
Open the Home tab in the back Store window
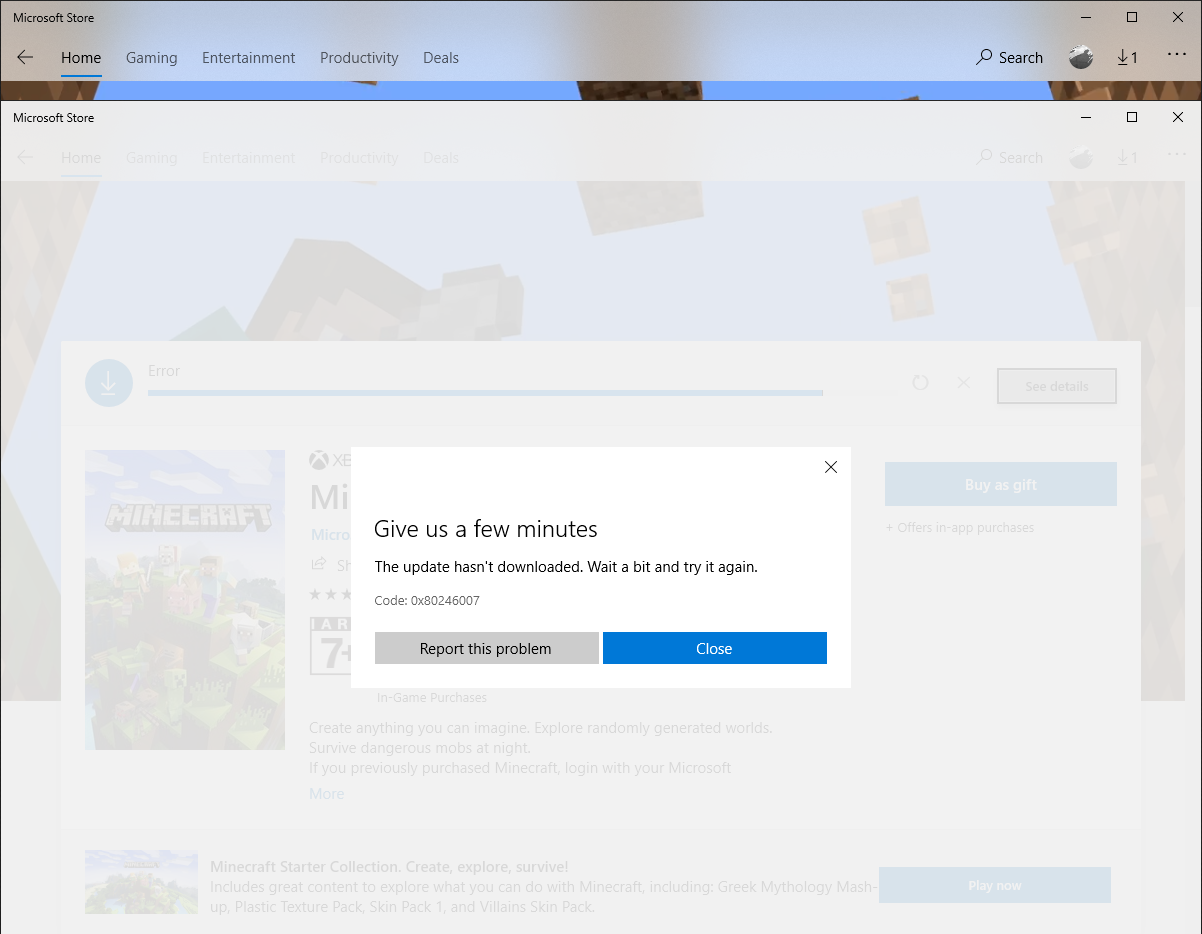point(81,57)
